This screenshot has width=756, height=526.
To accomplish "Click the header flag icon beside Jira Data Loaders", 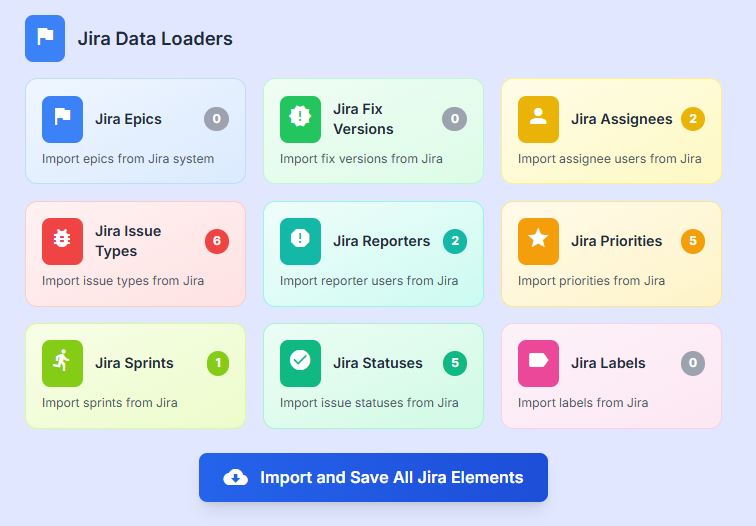I will [45, 38].
